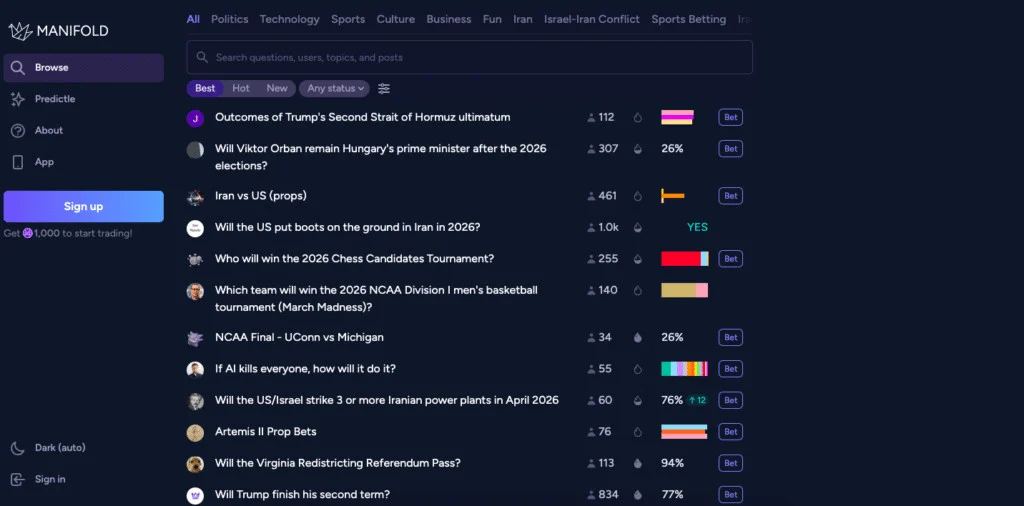1024x506 pixels.
Task: Open the avatar beside March Madness question
Action: click(x=195, y=291)
